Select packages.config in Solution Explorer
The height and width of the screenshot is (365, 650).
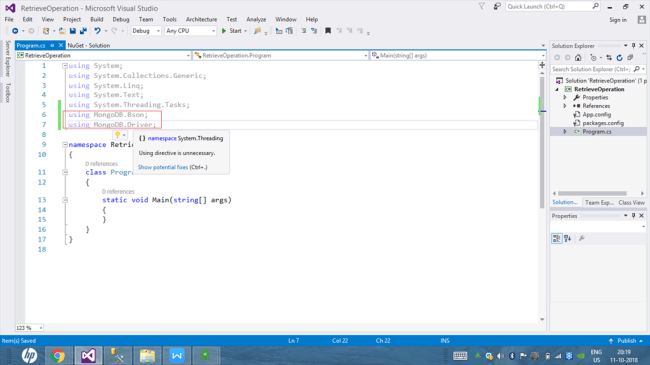[603, 123]
